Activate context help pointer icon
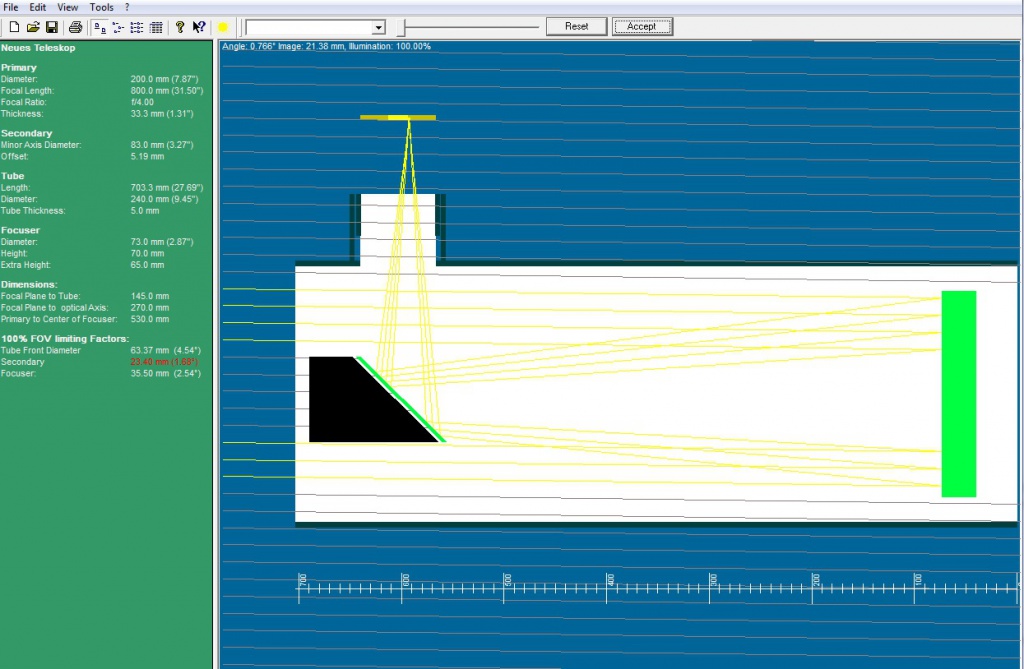 coord(199,27)
